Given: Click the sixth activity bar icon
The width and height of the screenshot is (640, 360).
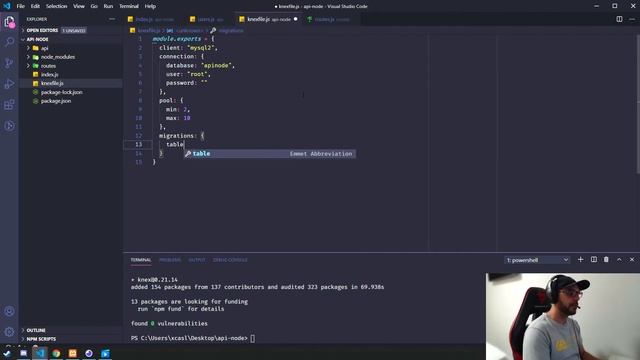Looking at the screenshot, I should click(9, 126).
